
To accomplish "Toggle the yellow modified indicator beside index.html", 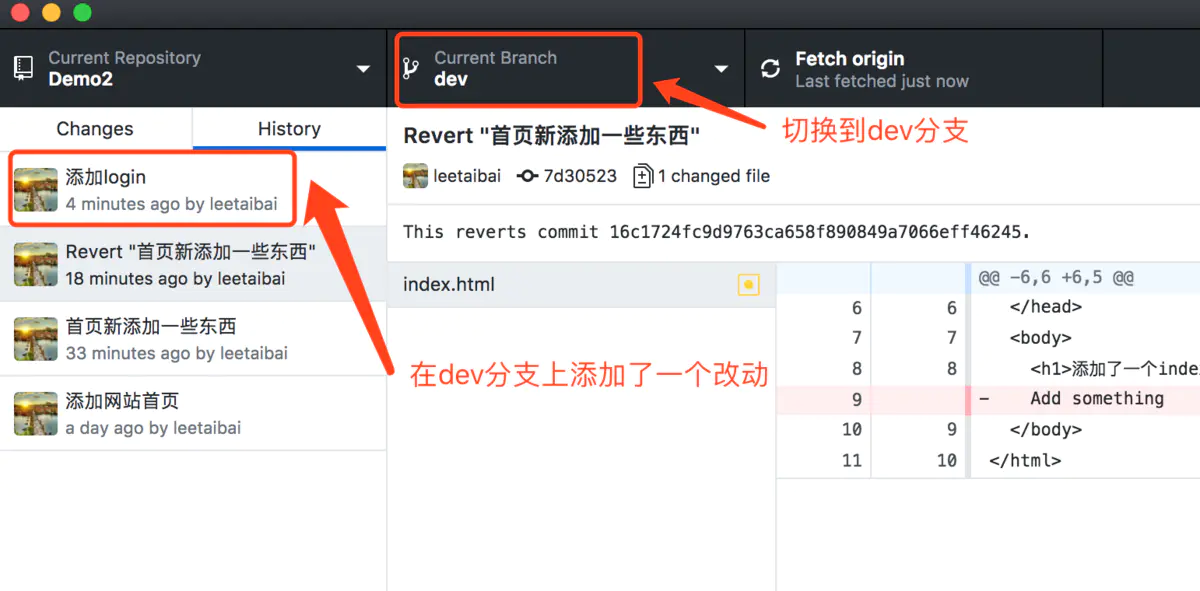I will pyautogui.click(x=748, y=284).
